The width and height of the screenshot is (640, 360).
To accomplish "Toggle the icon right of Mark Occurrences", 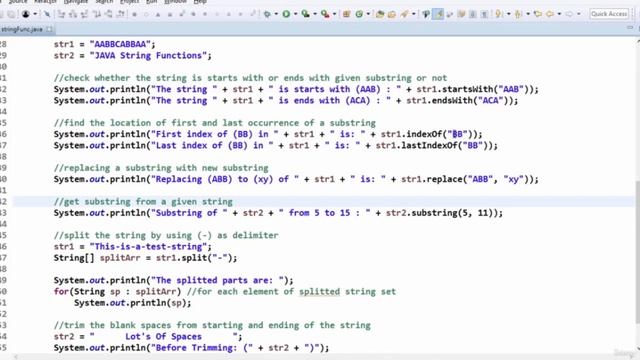I will pos(450,14).
